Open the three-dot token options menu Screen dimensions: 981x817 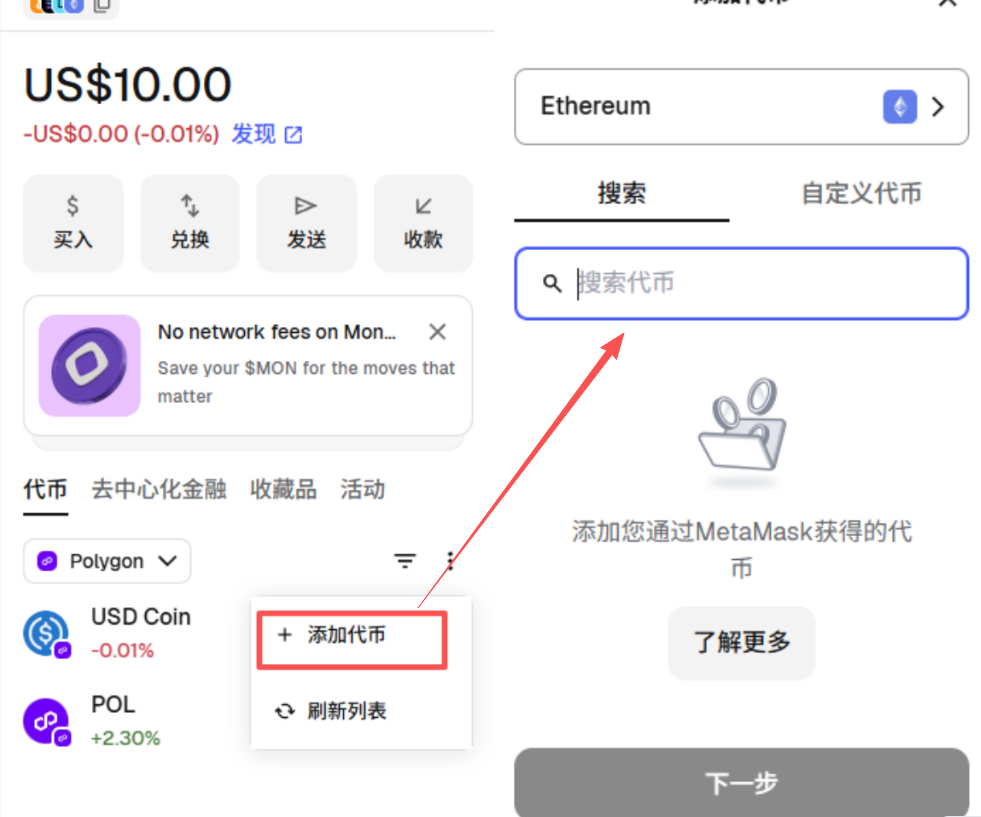(450, 561)
